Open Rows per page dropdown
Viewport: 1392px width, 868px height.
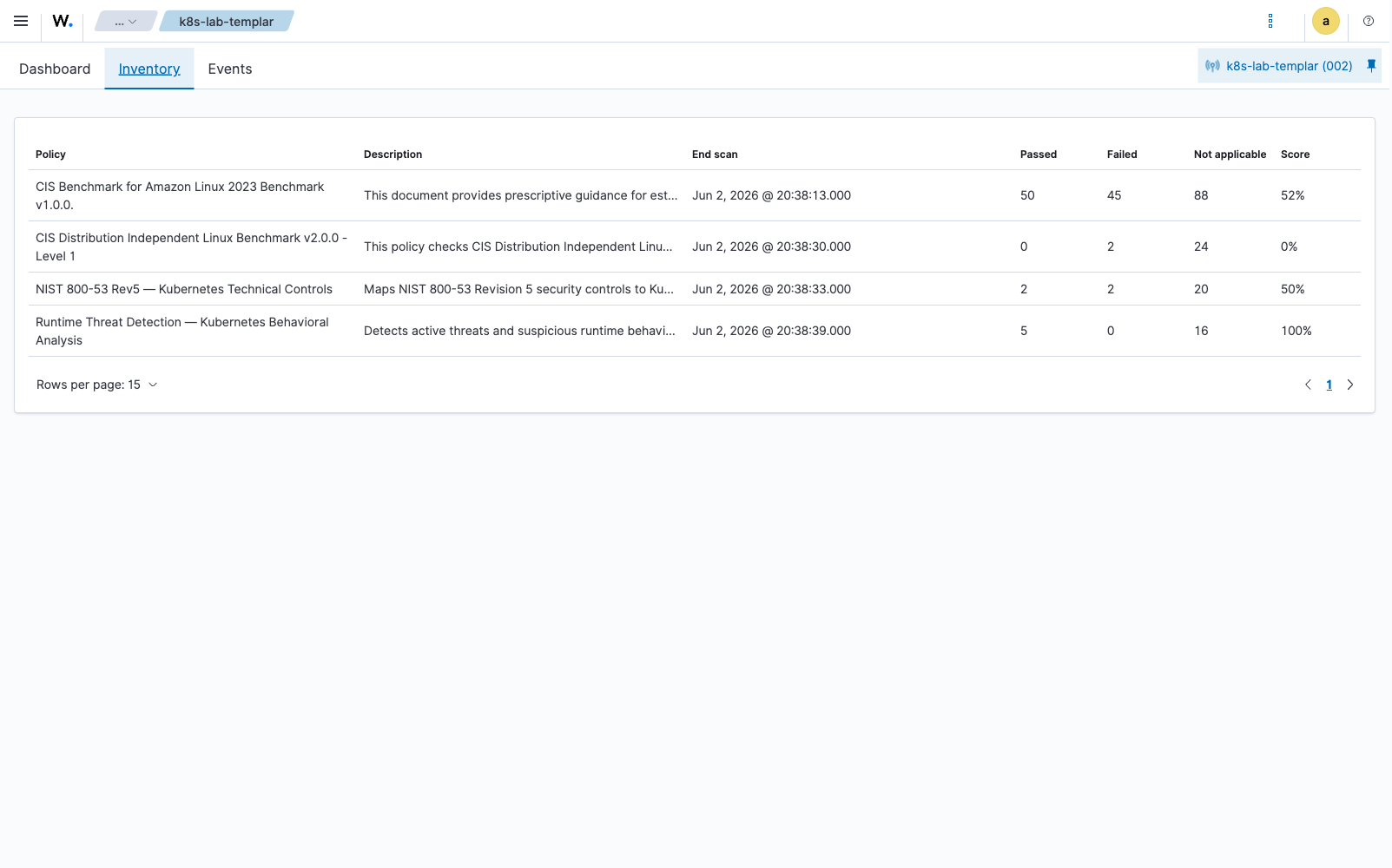(97, 385)
